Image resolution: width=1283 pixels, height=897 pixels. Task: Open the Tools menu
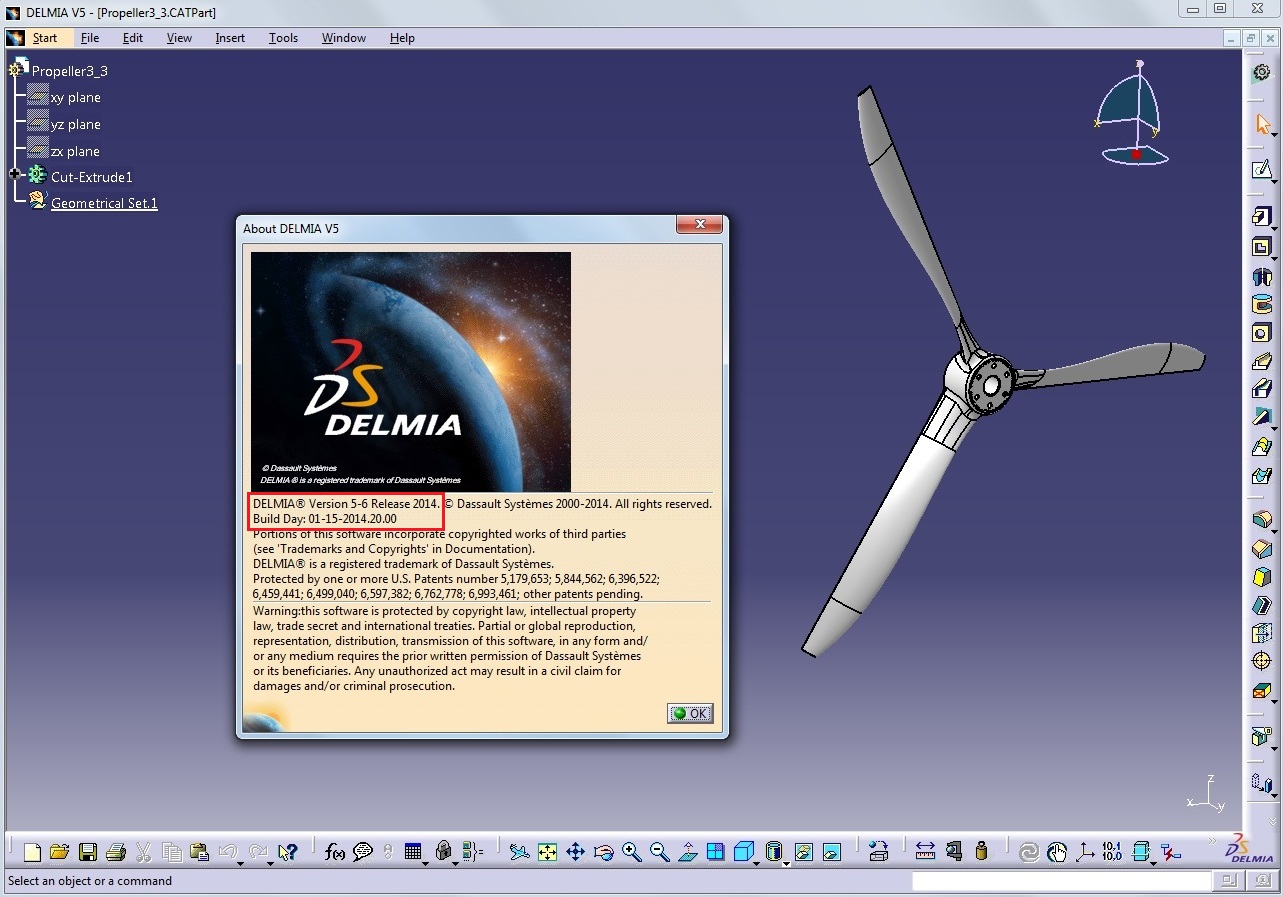(x=283, y=38)
